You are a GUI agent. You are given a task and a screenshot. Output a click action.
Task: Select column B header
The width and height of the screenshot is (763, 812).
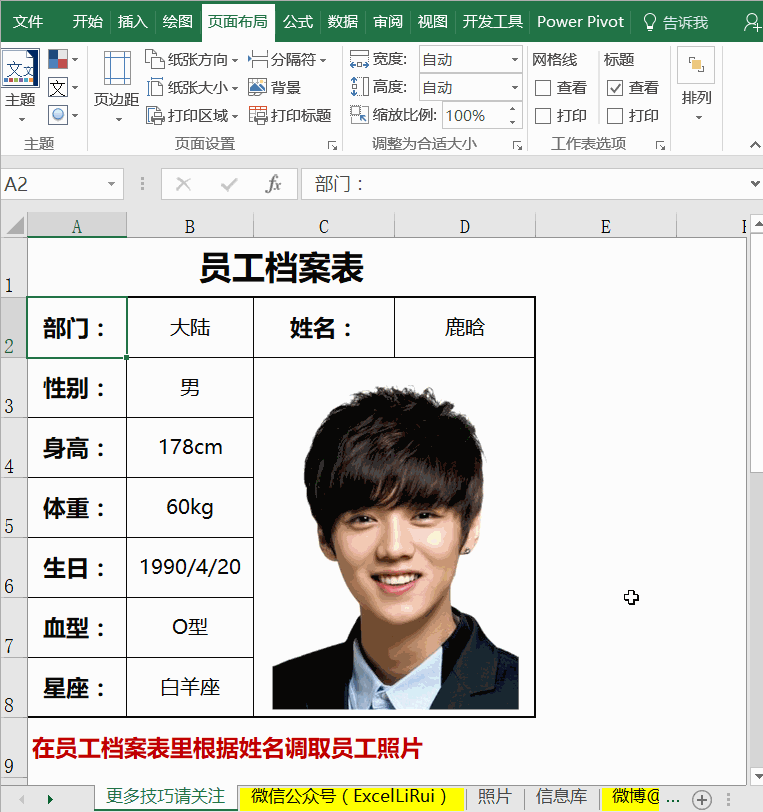point(190,227)
